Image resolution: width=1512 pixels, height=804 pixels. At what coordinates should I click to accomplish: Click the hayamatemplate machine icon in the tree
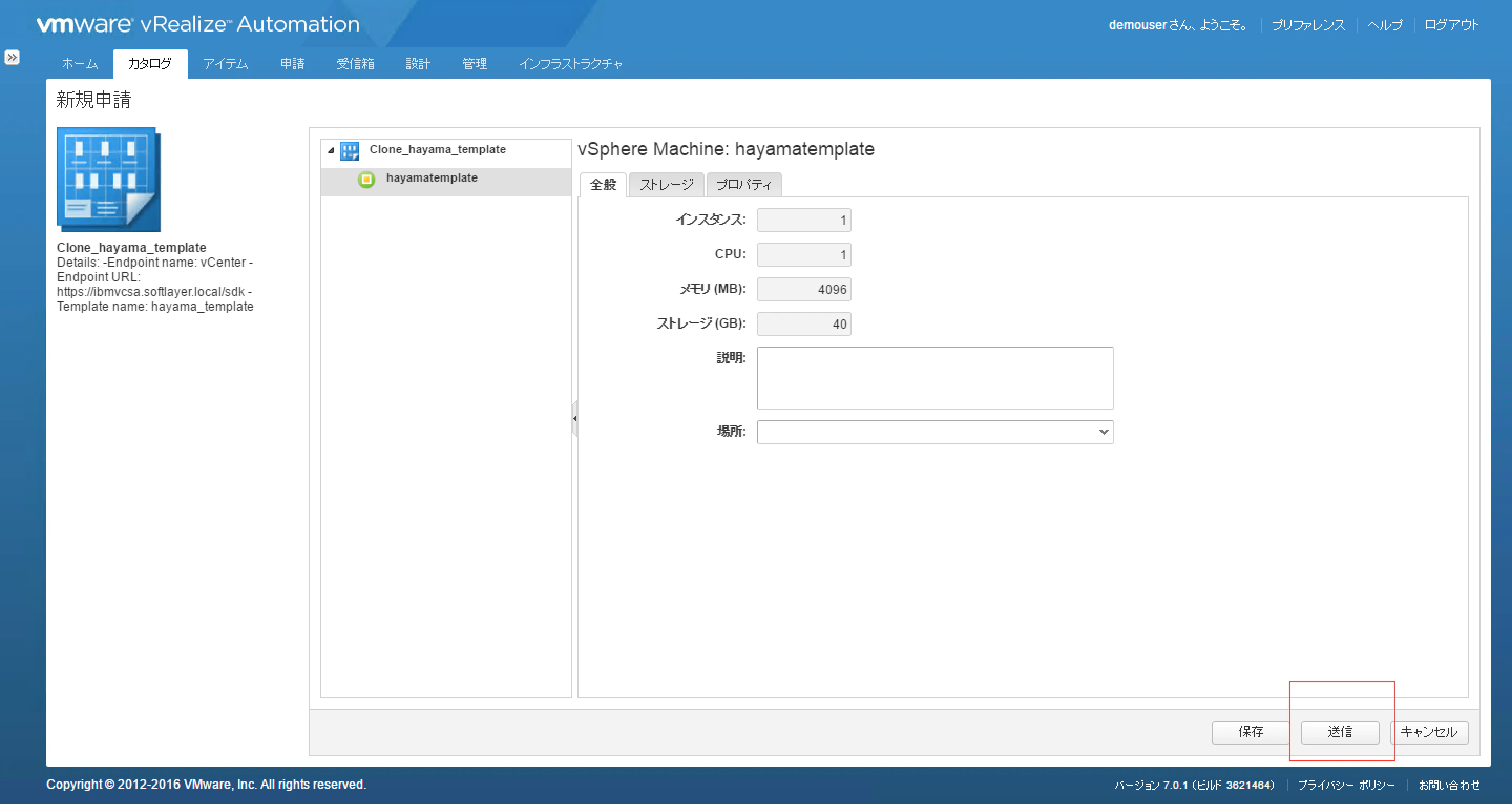click(x=366, y=180)
